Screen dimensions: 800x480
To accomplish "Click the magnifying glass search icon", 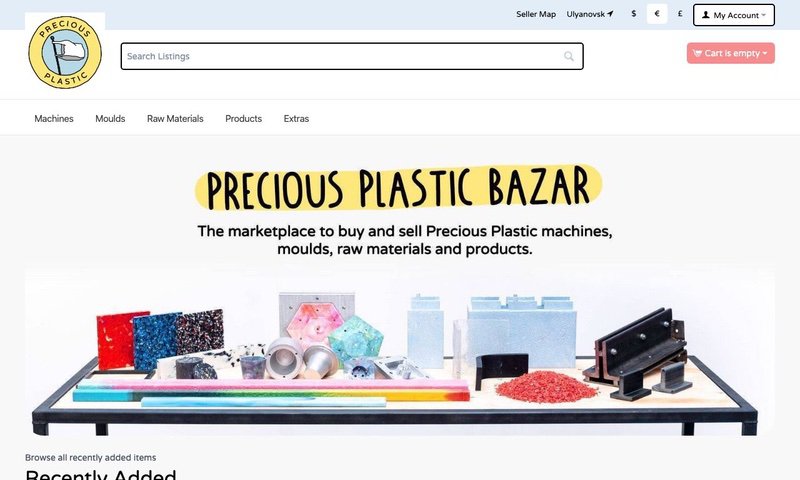I will [569, 56].
